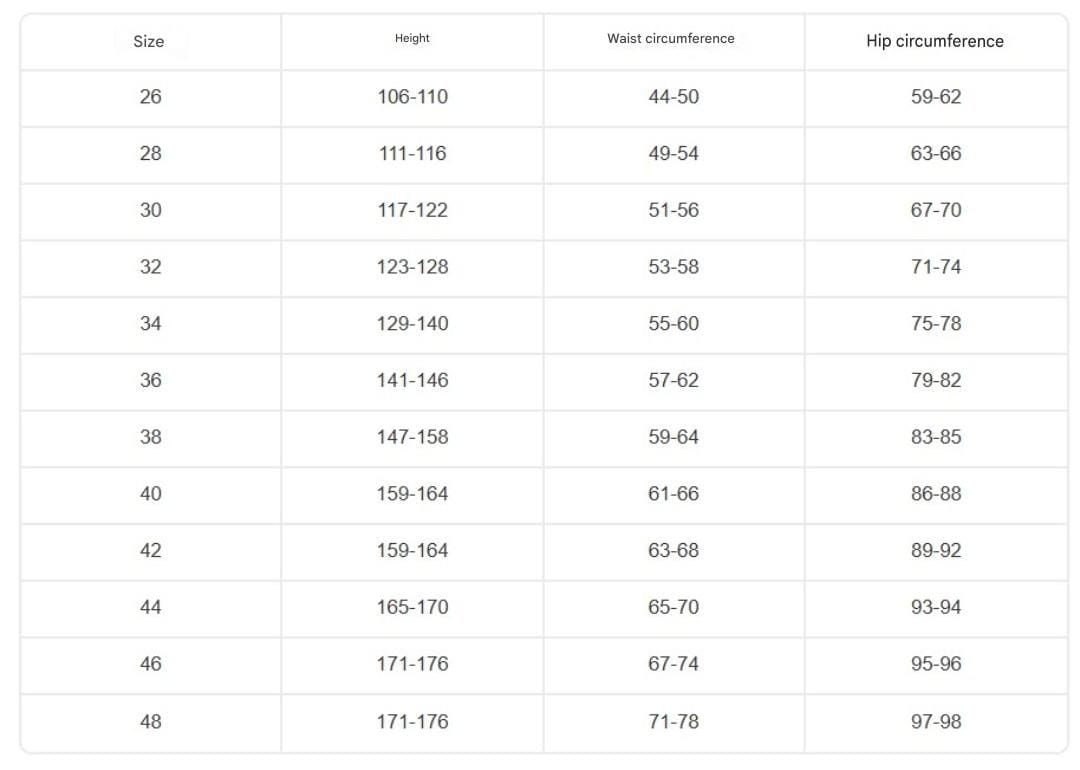Select the height value 129-140
Viewport: 1080px width, 770px height.
tap(413, 323)
